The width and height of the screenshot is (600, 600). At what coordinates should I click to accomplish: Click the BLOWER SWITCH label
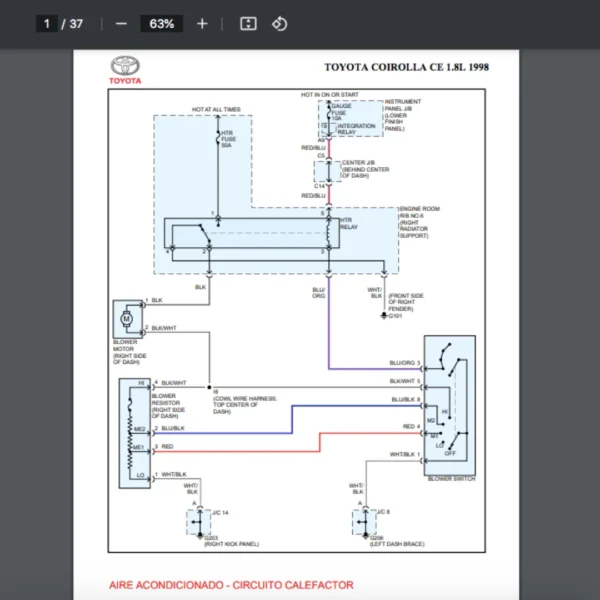(452, 479)
